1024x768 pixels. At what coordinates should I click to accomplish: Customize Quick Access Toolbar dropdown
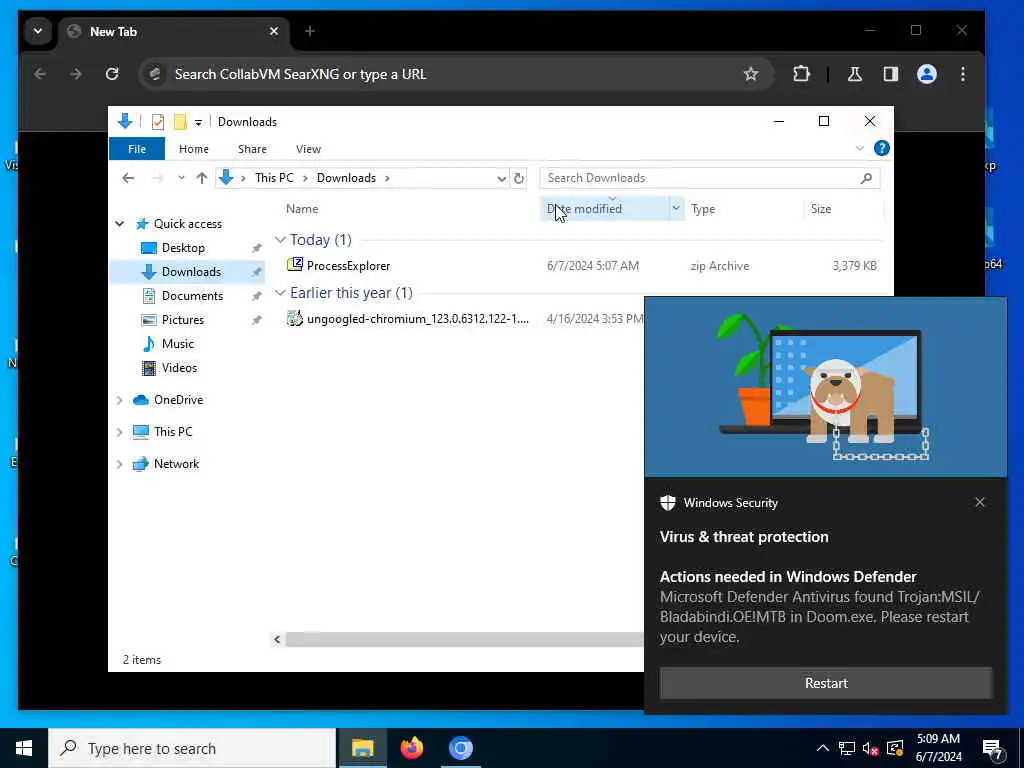coord(198,122)
